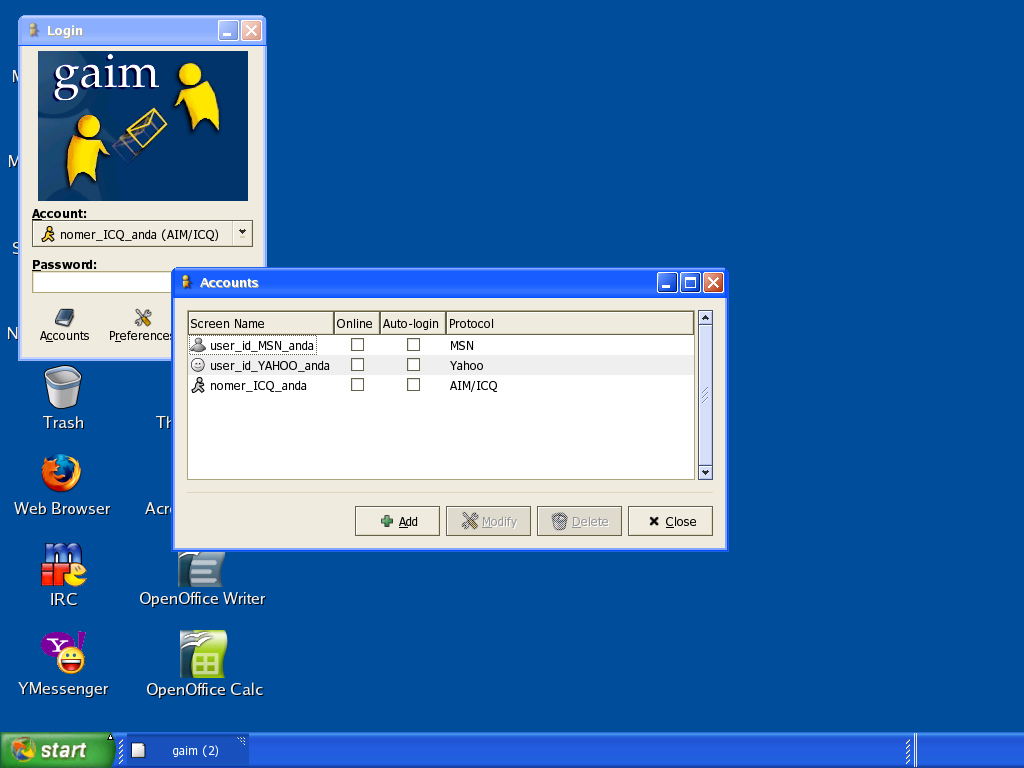This screenshot has width=1024, height=768.
Task: Sort by the Auto-login column header
Action: [413, 323]
